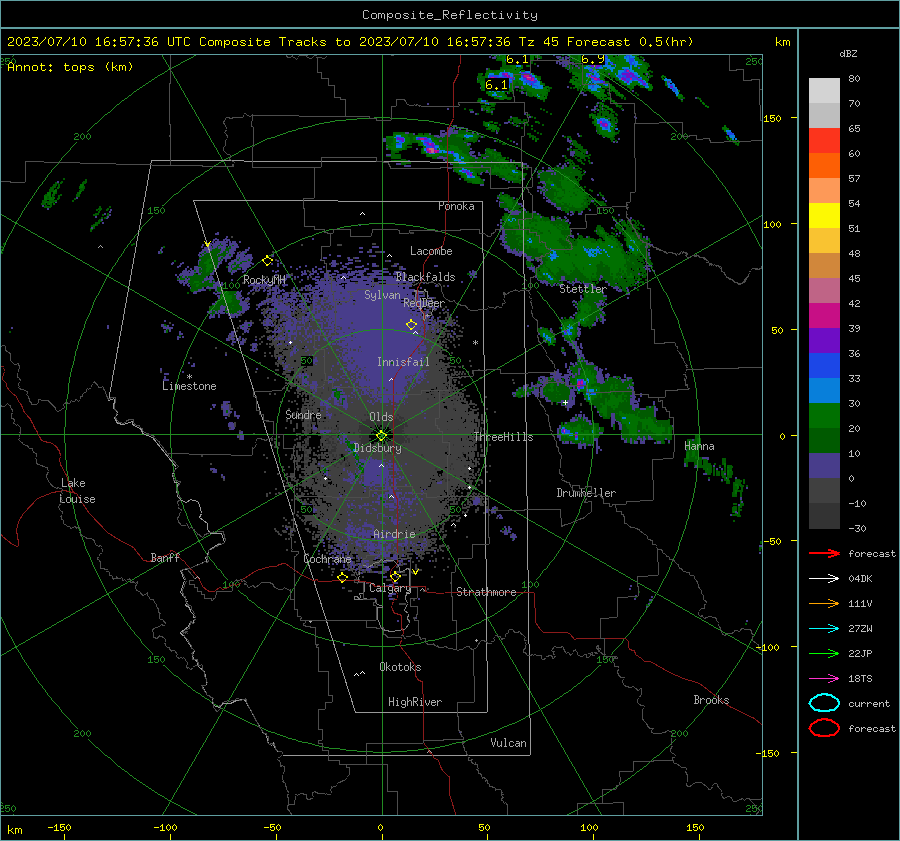
Task: Click the Sundre town label
Action: (x=303, y=414)
